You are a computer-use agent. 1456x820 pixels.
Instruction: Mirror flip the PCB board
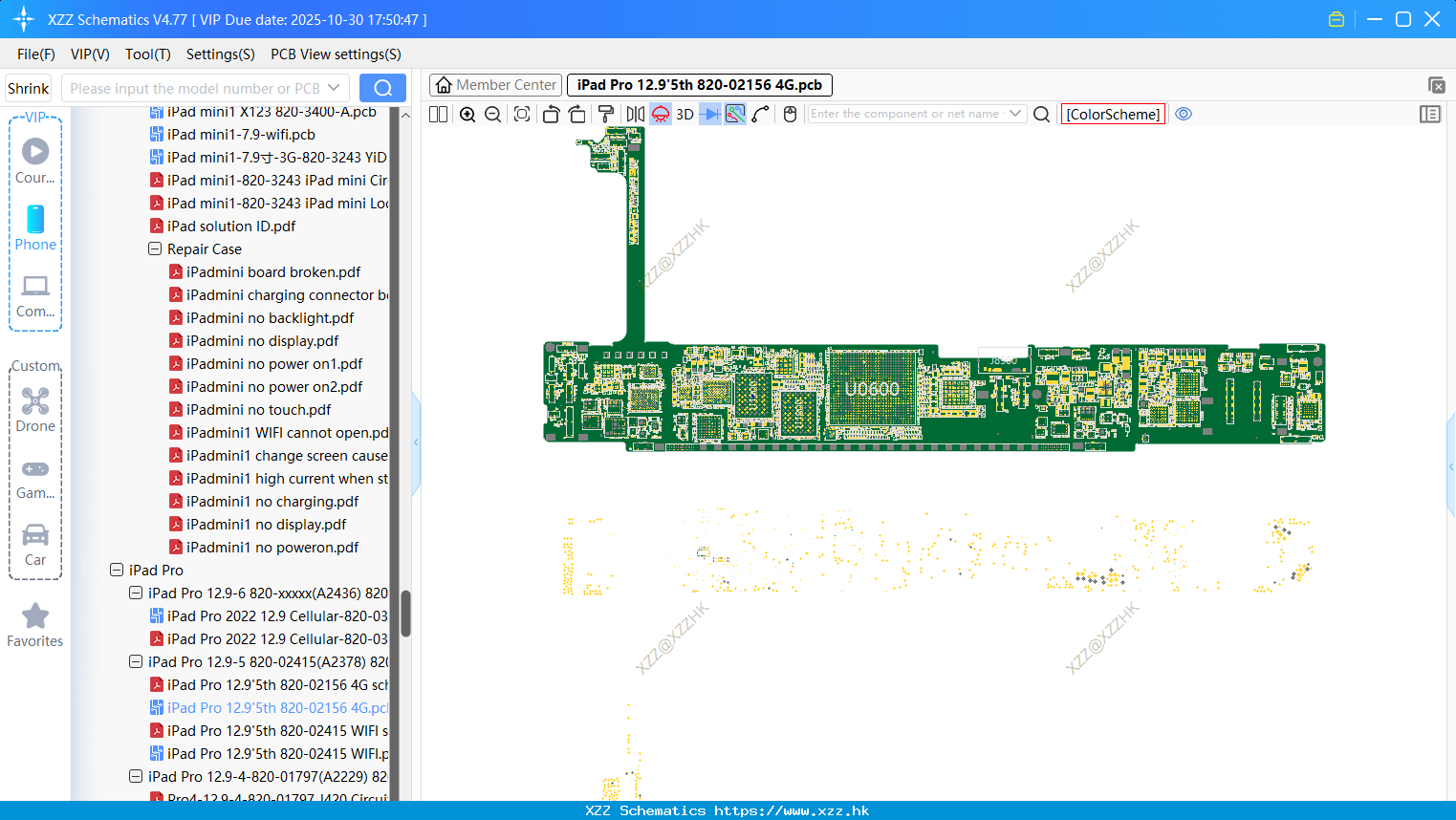coord(635,114)
